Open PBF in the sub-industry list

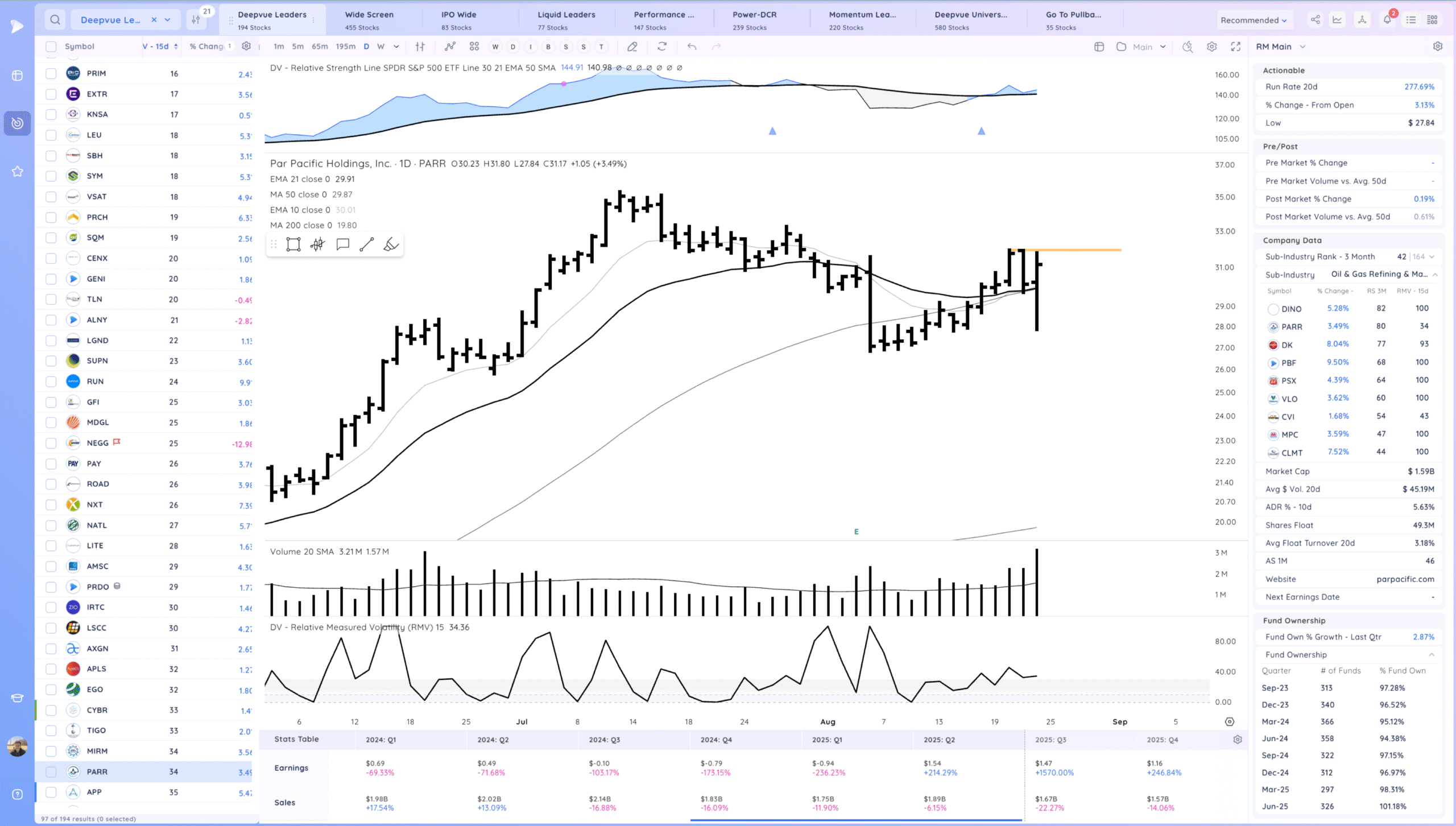1288,363
